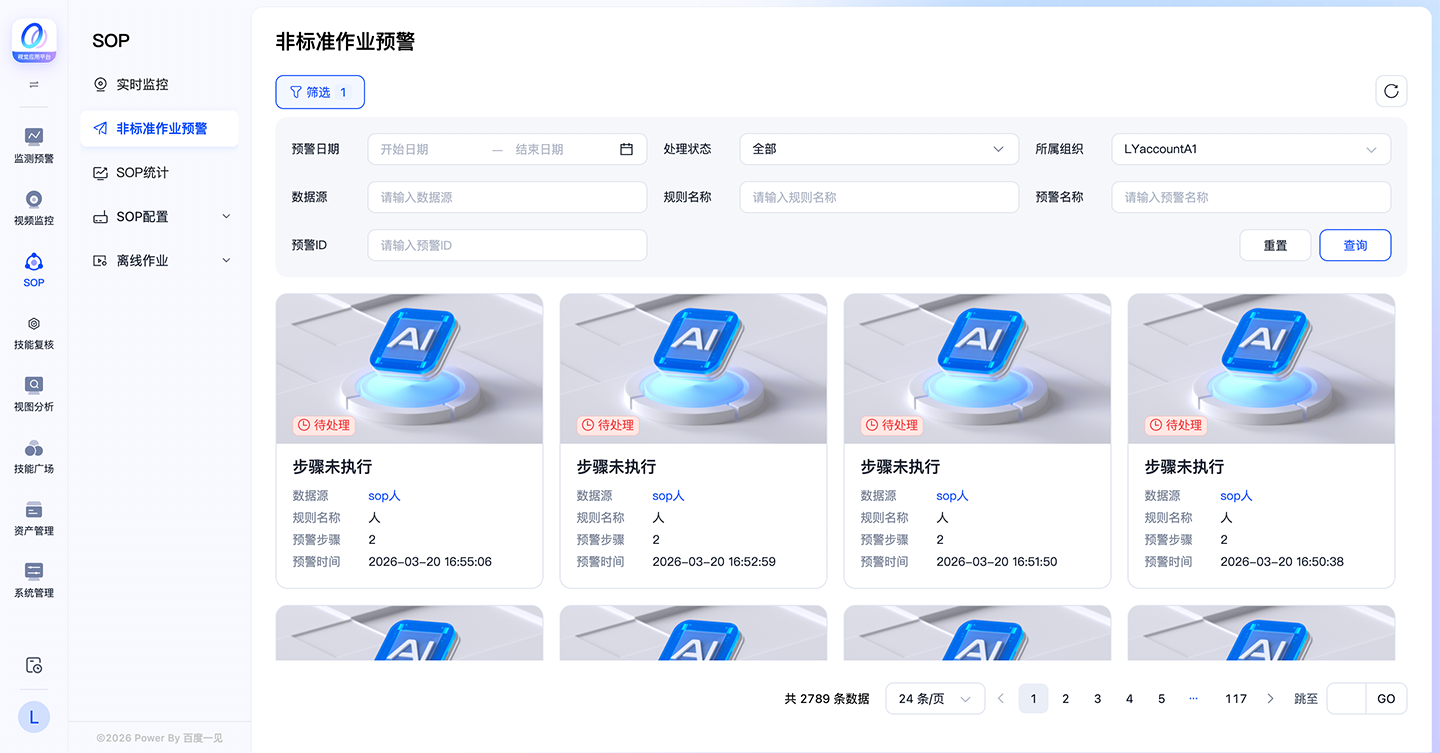Open the user avatar L menu
Viewport: 1440px width, 753px height.
tap(34, 716)
